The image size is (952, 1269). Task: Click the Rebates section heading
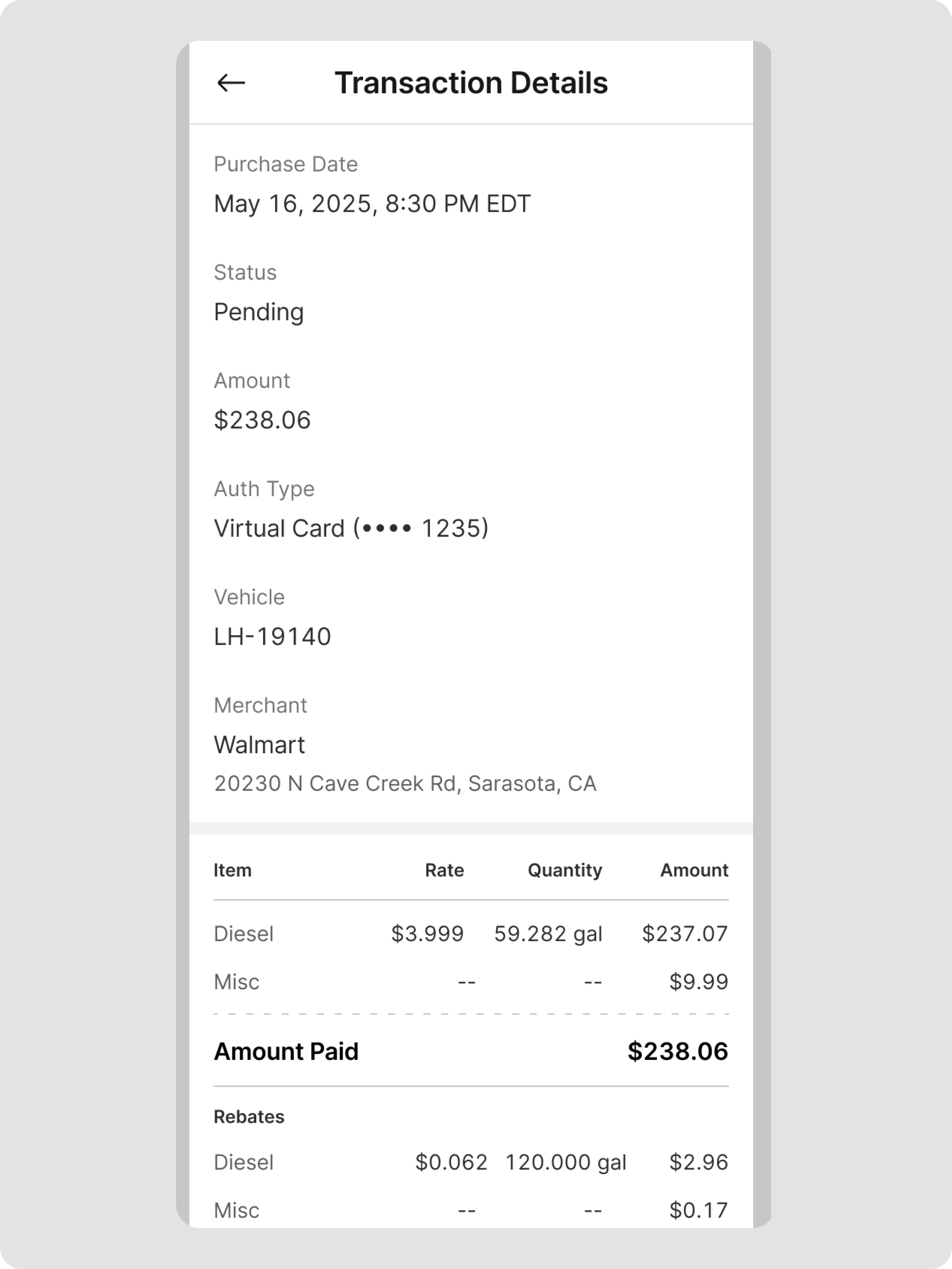coord(249,1117)
